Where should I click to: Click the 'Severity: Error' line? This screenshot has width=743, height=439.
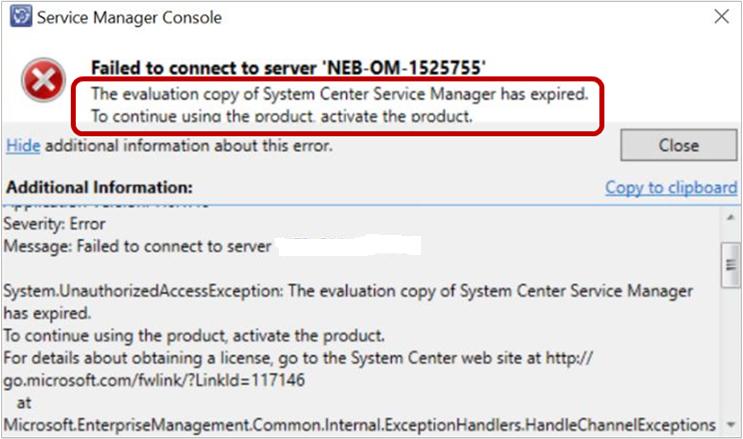(x=54, y=224)
